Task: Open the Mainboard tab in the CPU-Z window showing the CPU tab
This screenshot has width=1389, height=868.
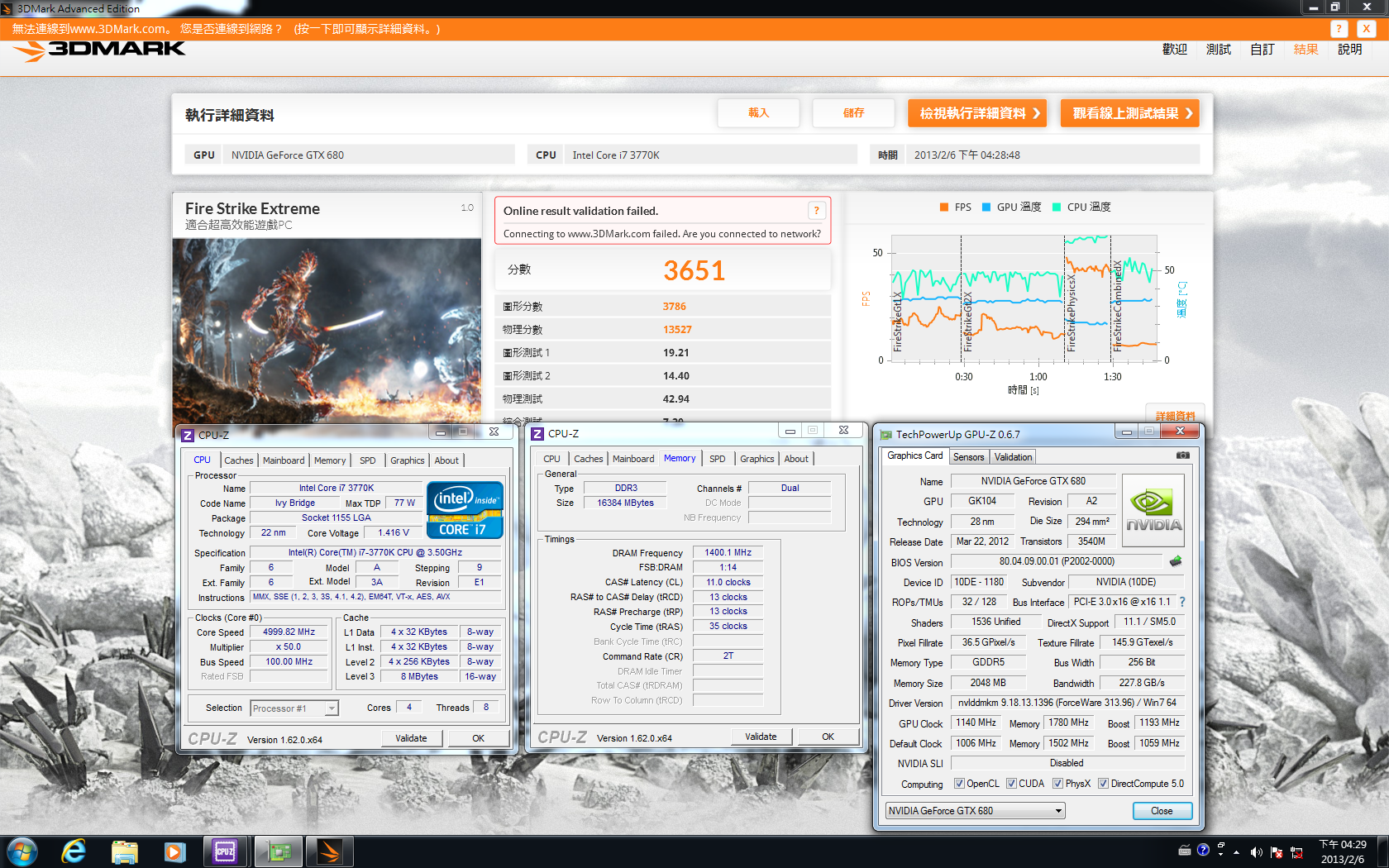Action: (x=284, y=460)
